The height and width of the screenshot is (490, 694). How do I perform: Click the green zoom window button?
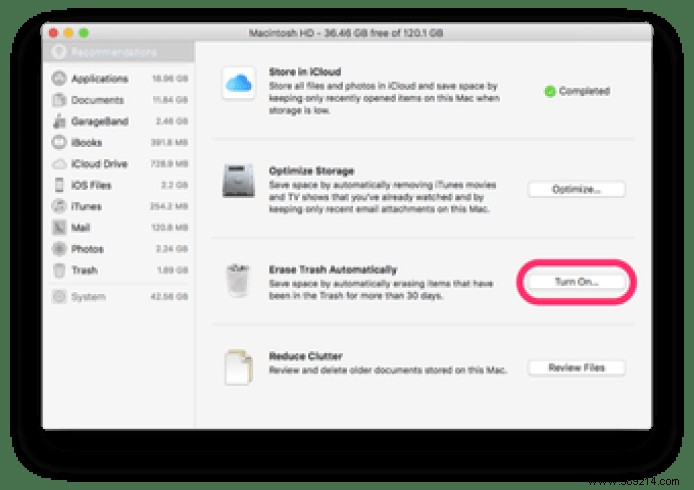[84, 33]
